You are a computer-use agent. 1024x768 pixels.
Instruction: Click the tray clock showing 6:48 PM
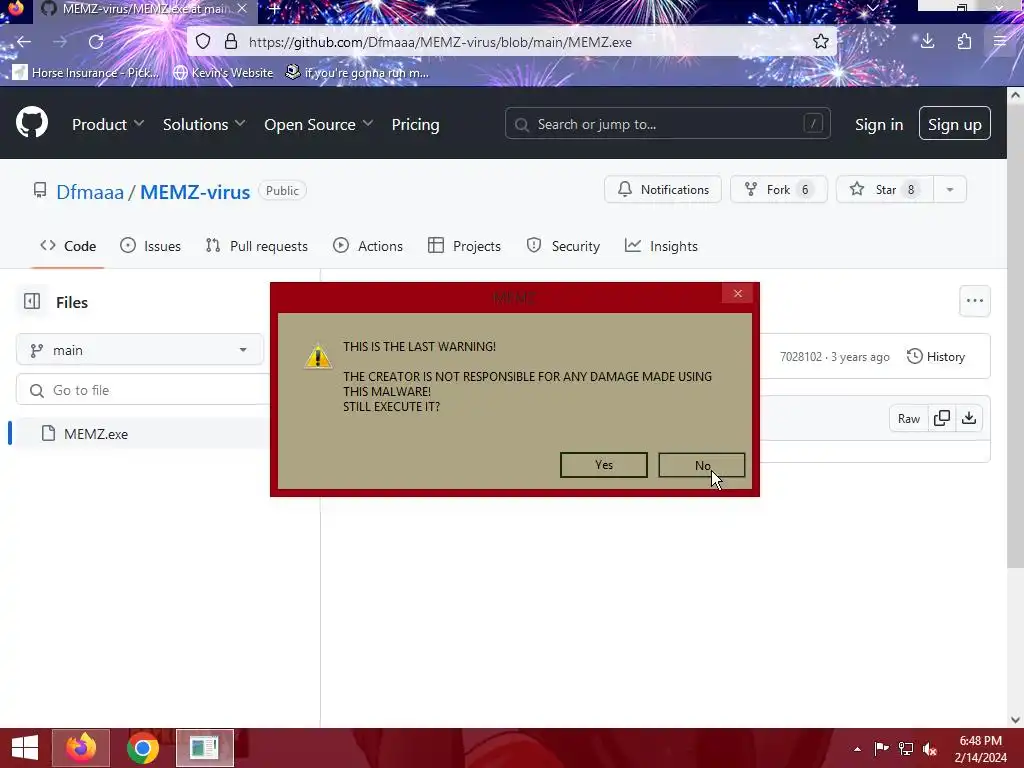pyautogui.click(x=980, y=749)
